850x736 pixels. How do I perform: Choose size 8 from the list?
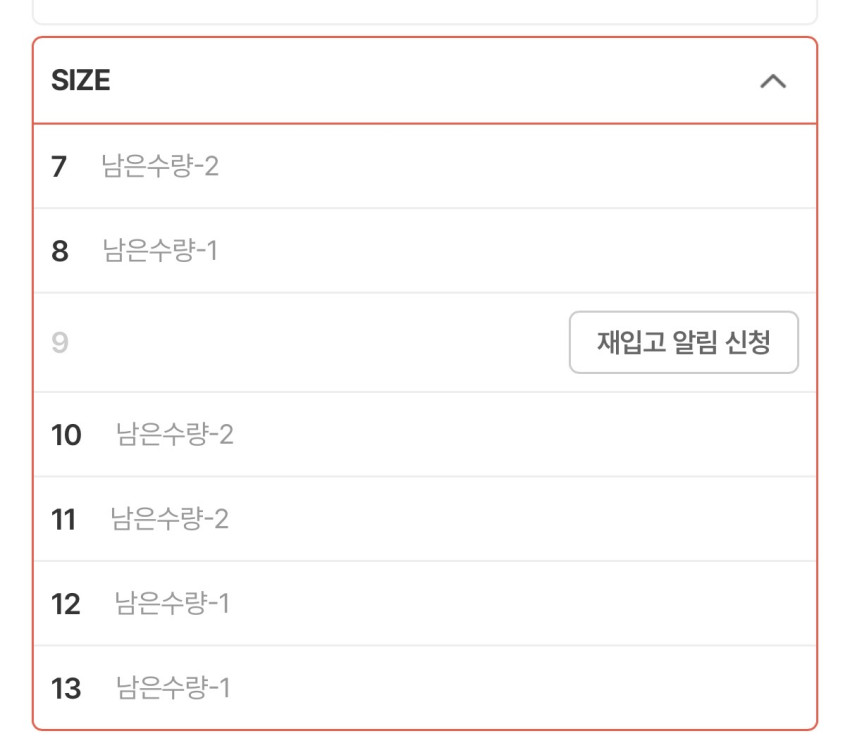pyautogui.click(x=424, y=250)
